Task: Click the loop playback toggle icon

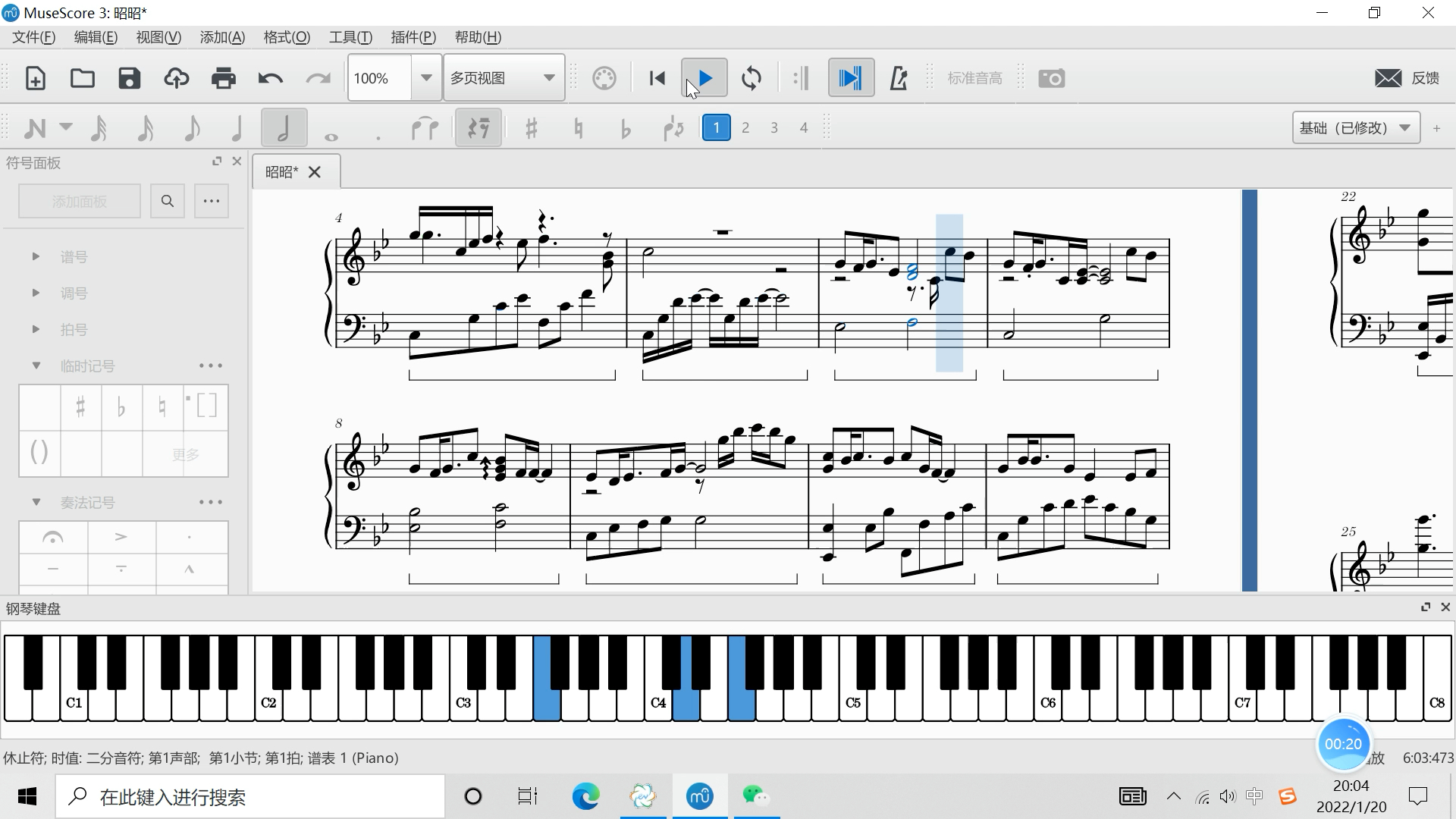Action: click(752, 78)
